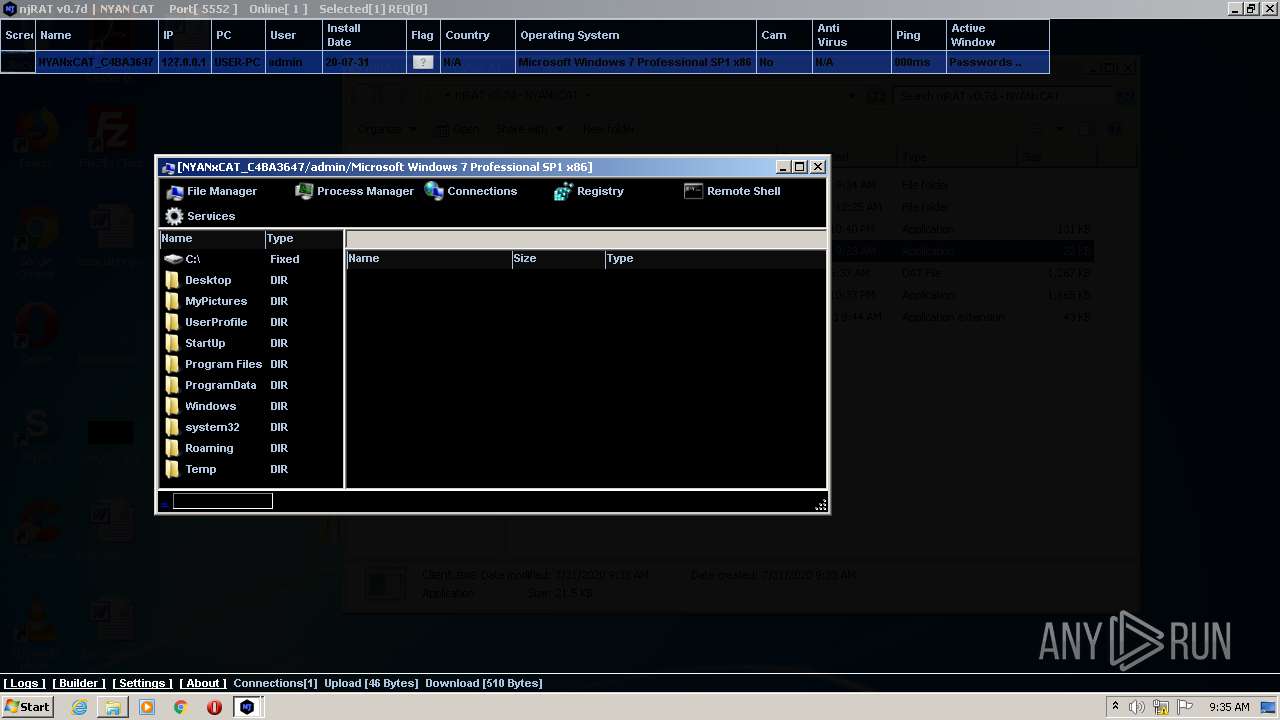The height and width of the screenshot is (720, 1280).
Task: Open the Temp folder icon
Action: [x=173, y=469]
